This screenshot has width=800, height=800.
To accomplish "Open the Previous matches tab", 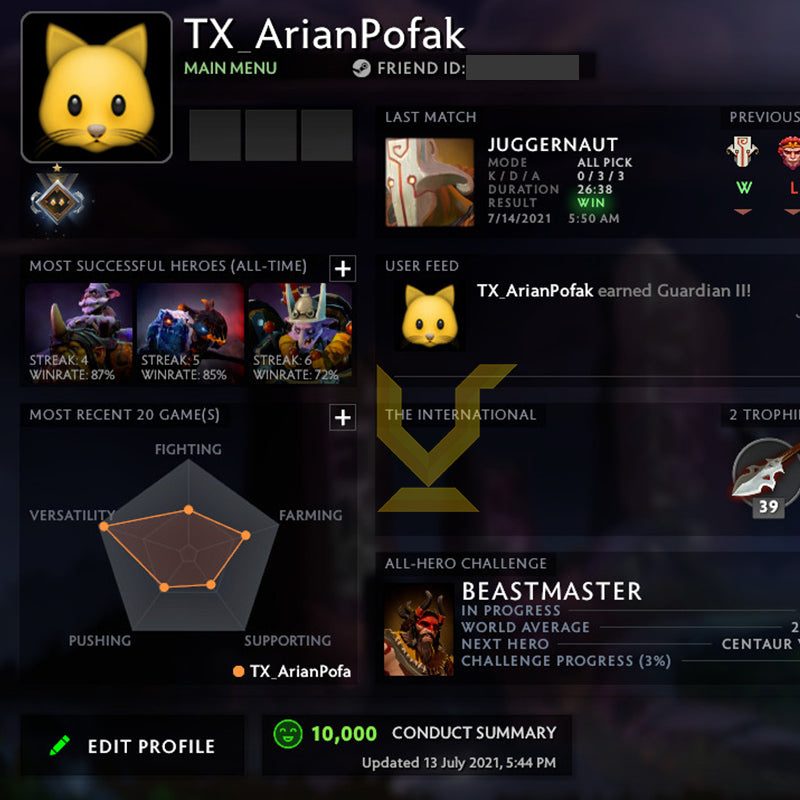I will 763,117.
